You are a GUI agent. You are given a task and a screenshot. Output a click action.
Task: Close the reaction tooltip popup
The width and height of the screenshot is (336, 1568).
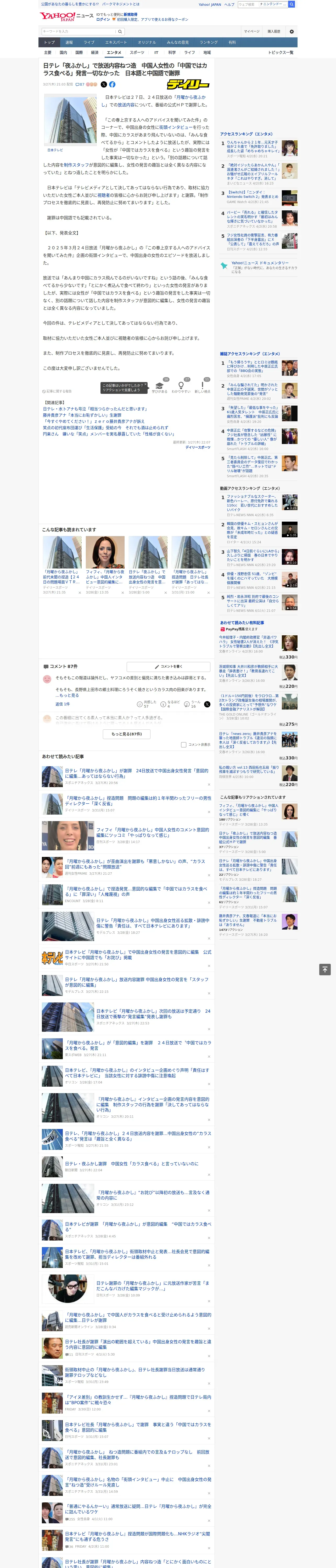point(145,385)
